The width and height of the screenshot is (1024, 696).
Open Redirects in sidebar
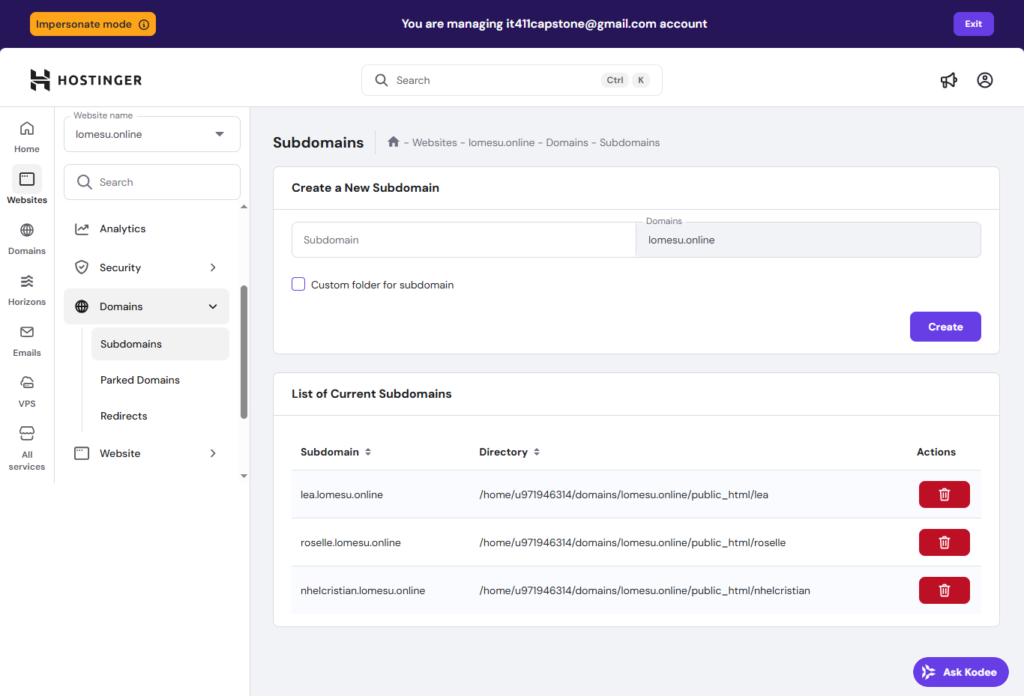pyautogui.click(x=124, y=416)
